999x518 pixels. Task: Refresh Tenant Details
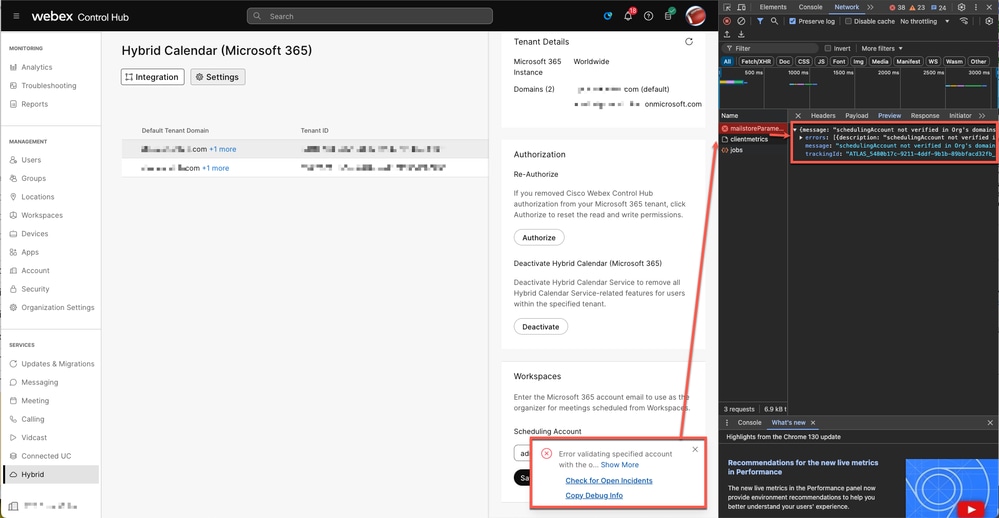689,41
